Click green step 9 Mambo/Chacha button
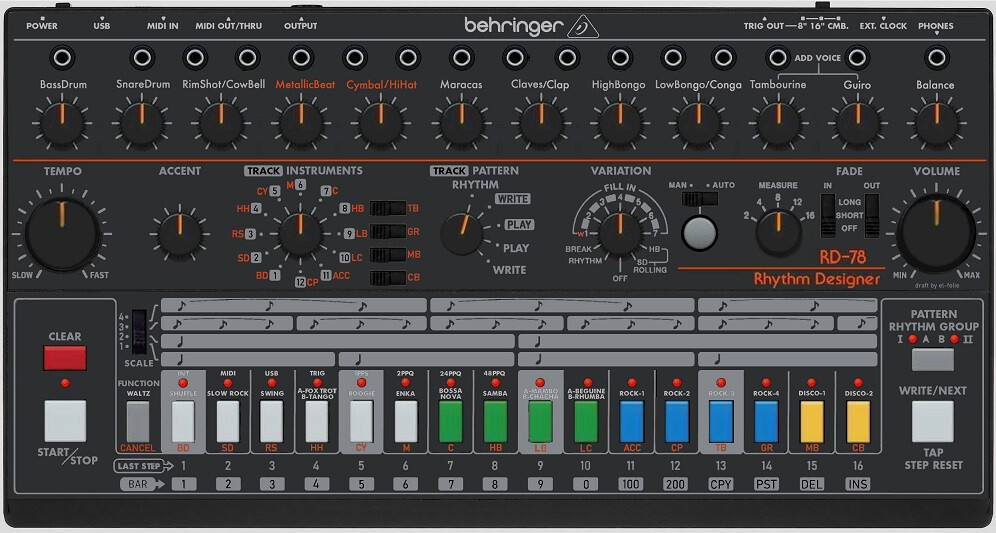Image resolution: width=996 pixels, height=533 pixels. click(x=540, y=421)
